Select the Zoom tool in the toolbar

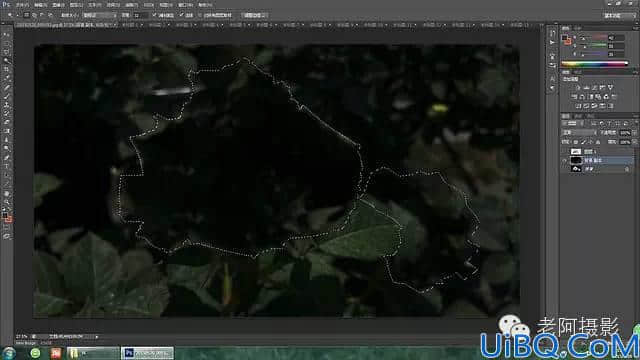[x=6, y=202]
